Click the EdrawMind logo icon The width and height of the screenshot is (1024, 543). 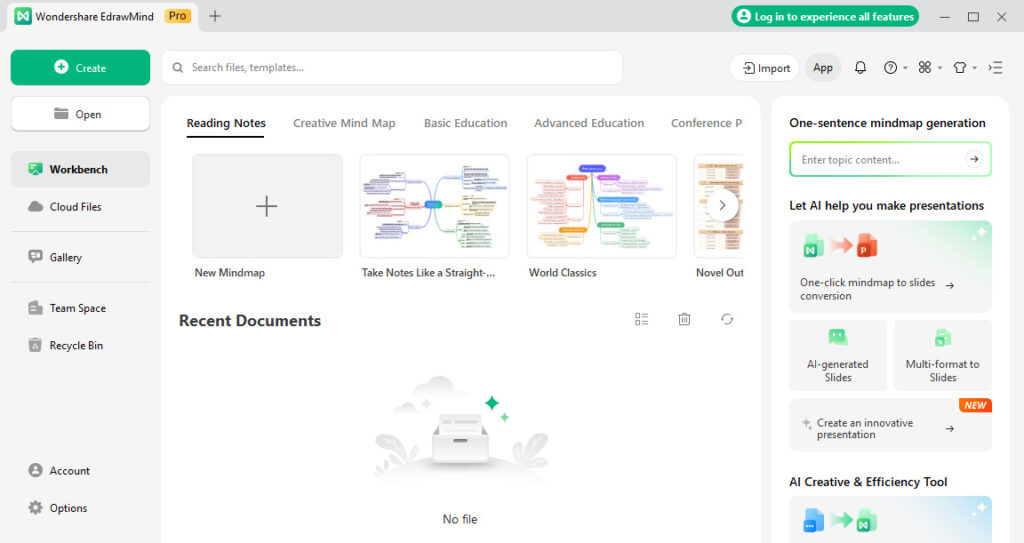pyautogui.click(x=23, y=16)
